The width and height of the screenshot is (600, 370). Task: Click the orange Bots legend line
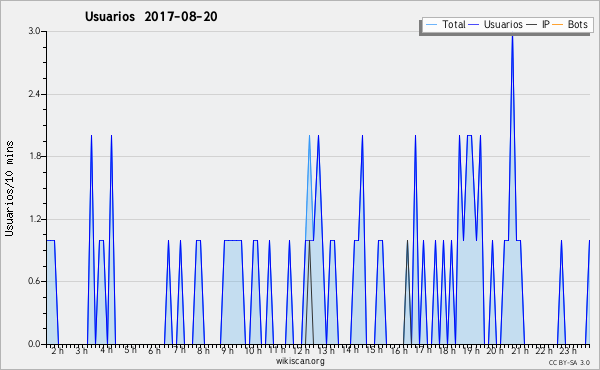point(558,25)
